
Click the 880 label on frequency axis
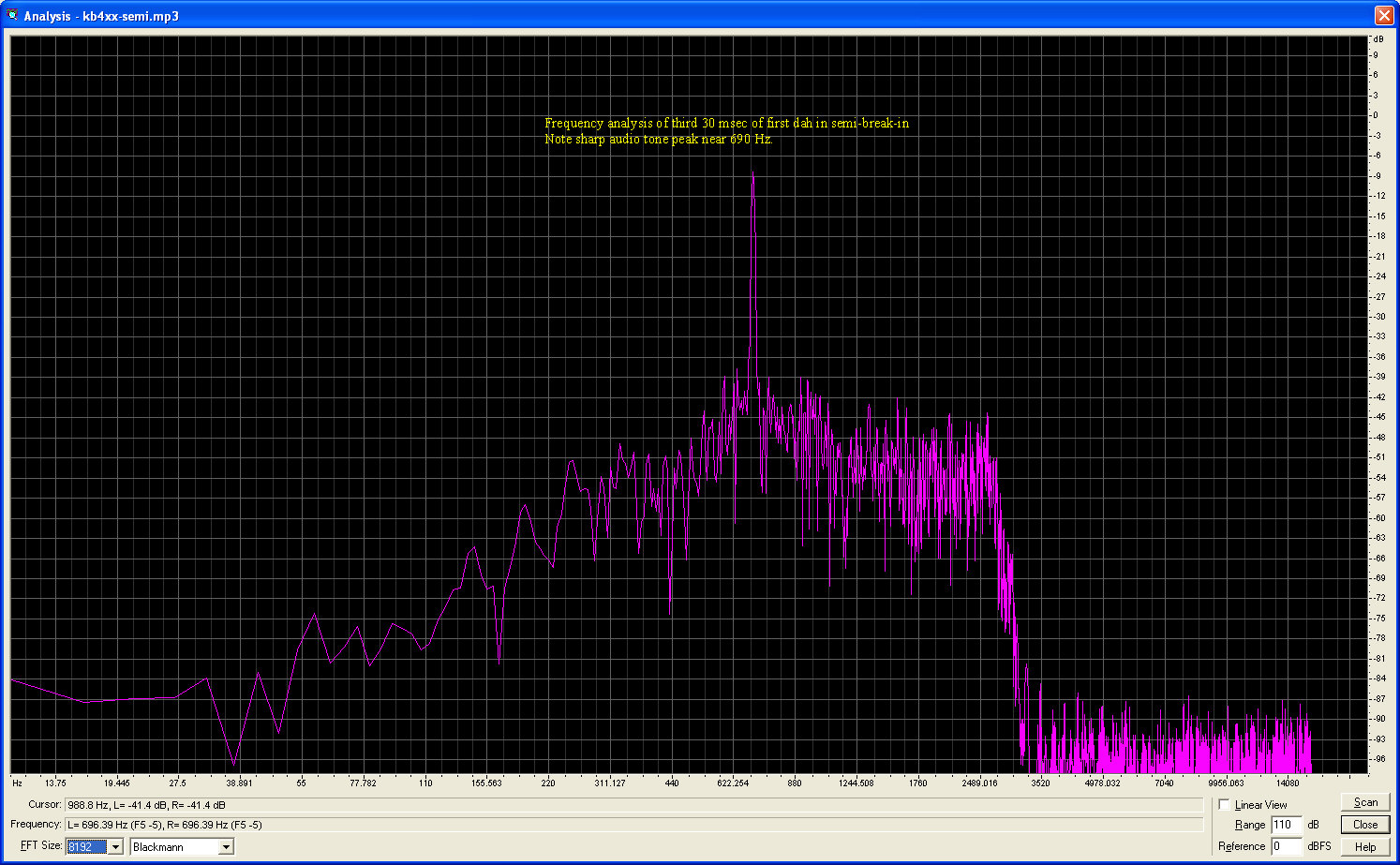tap(795, 783)
